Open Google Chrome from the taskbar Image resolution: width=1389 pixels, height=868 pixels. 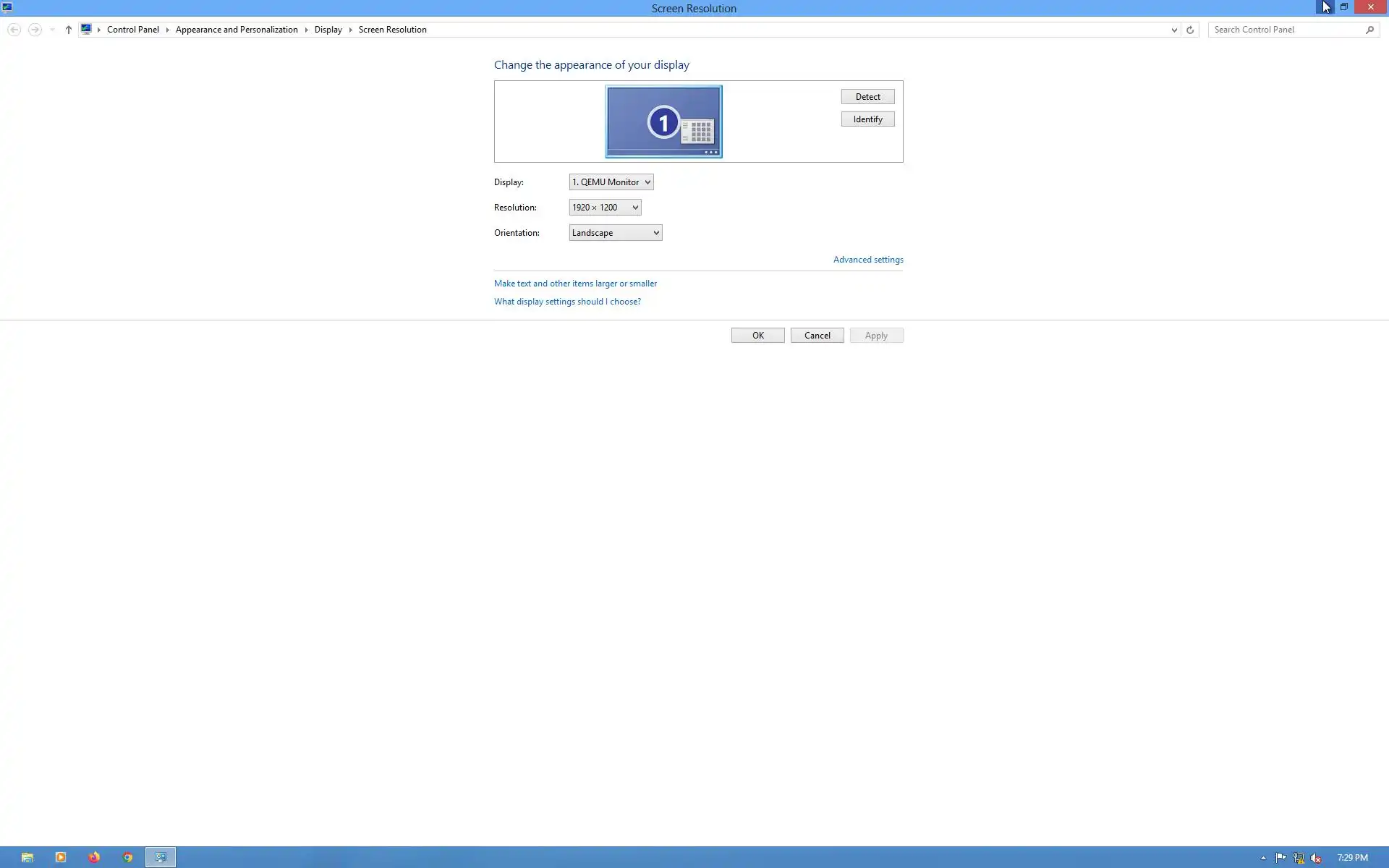(127, 857)
